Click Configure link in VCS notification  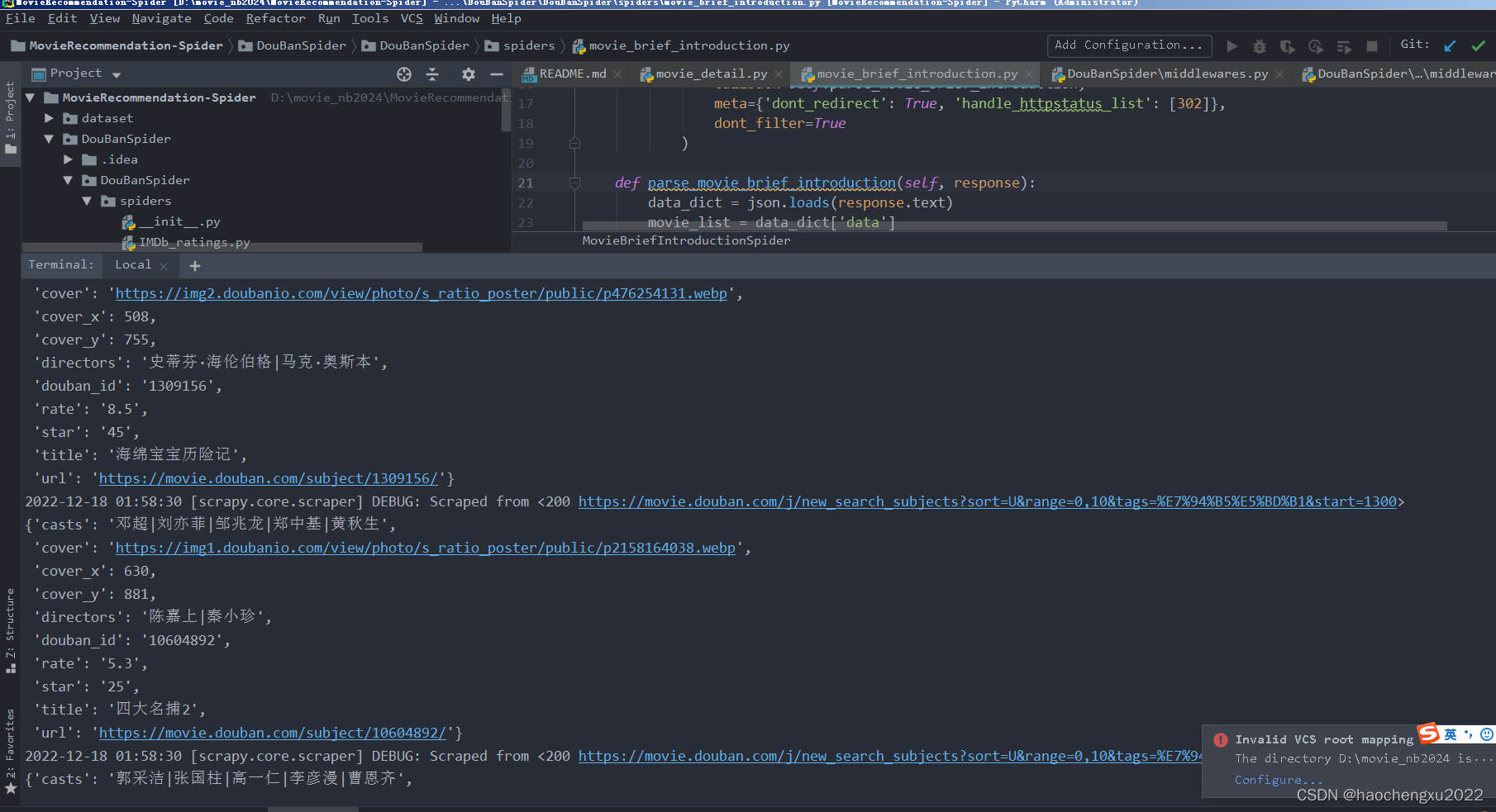pyautogui.click(x=1279, y=781)
